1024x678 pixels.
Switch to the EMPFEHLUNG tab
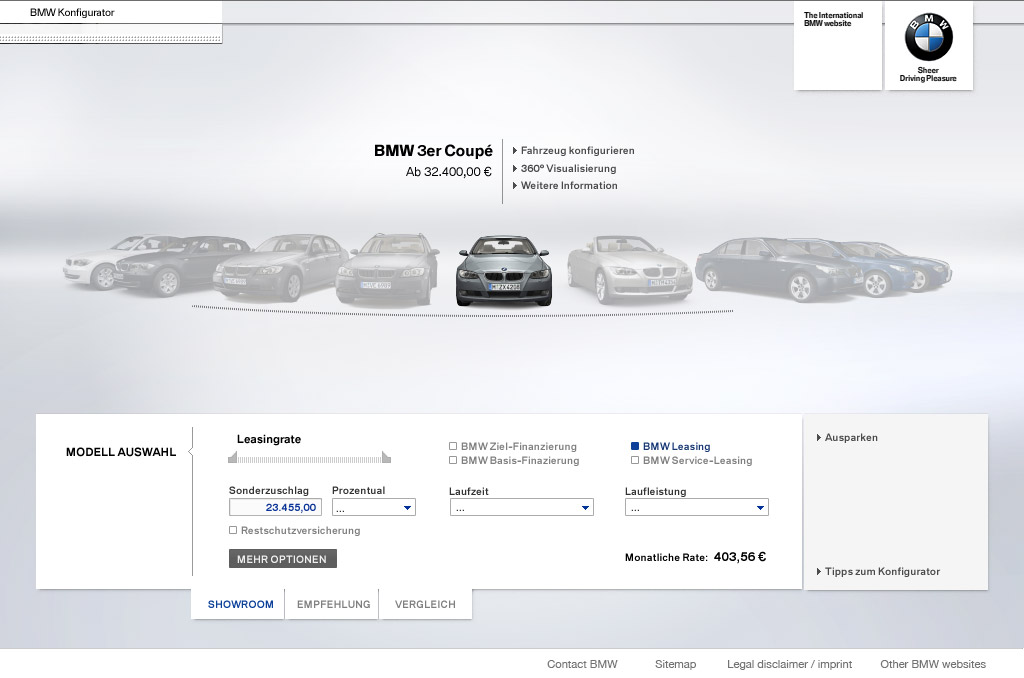pos(333,604)
